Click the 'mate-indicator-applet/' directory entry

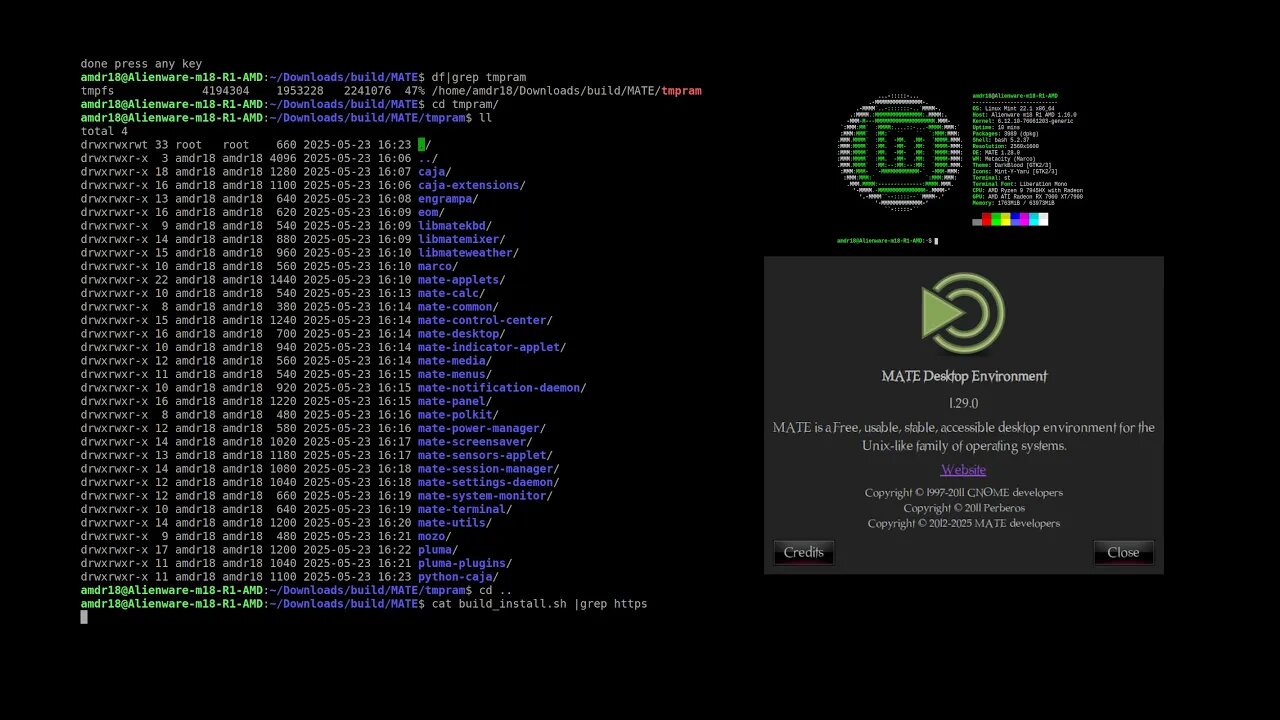(x=492, y=347)
